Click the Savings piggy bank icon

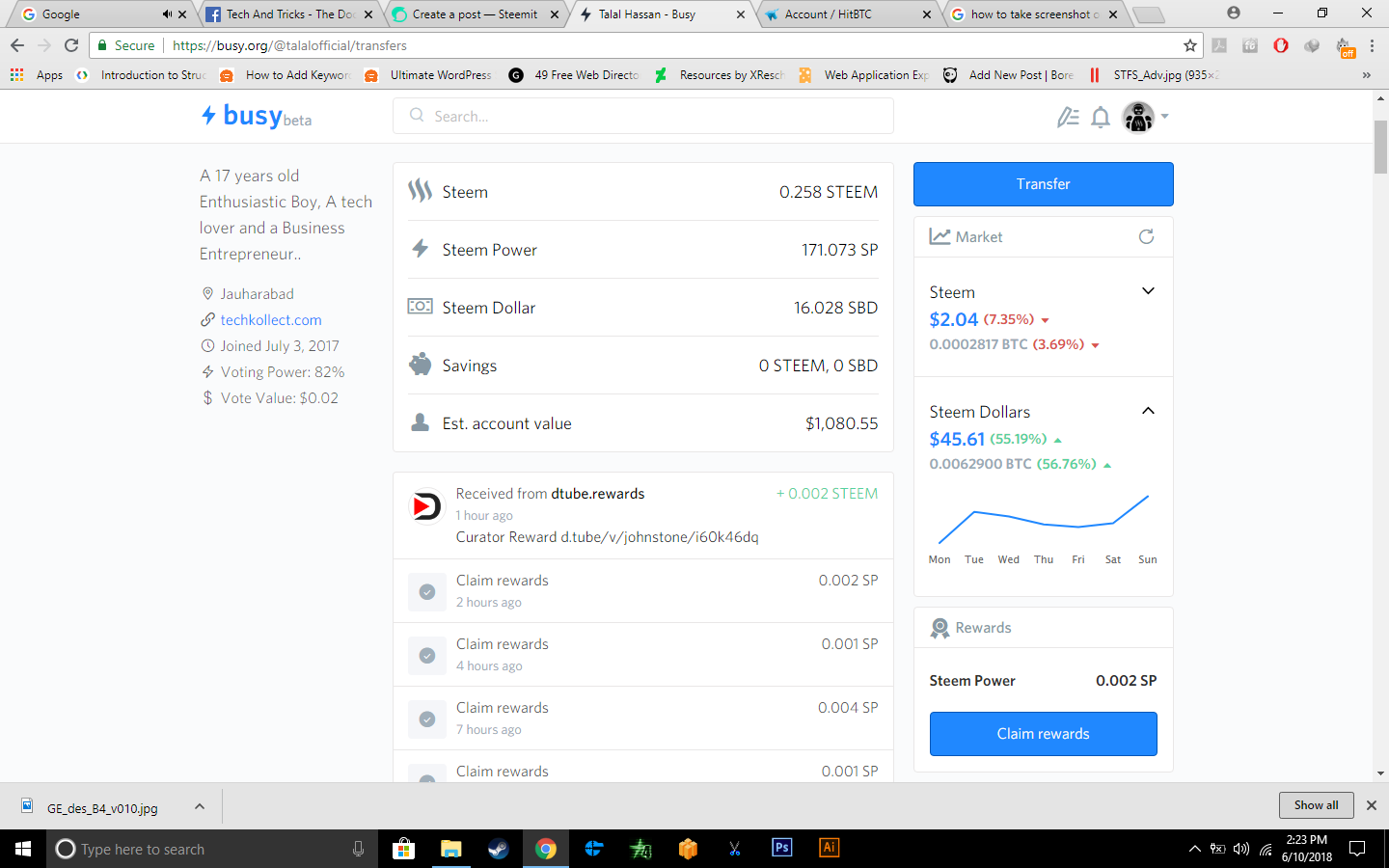(x=420, y=365)
